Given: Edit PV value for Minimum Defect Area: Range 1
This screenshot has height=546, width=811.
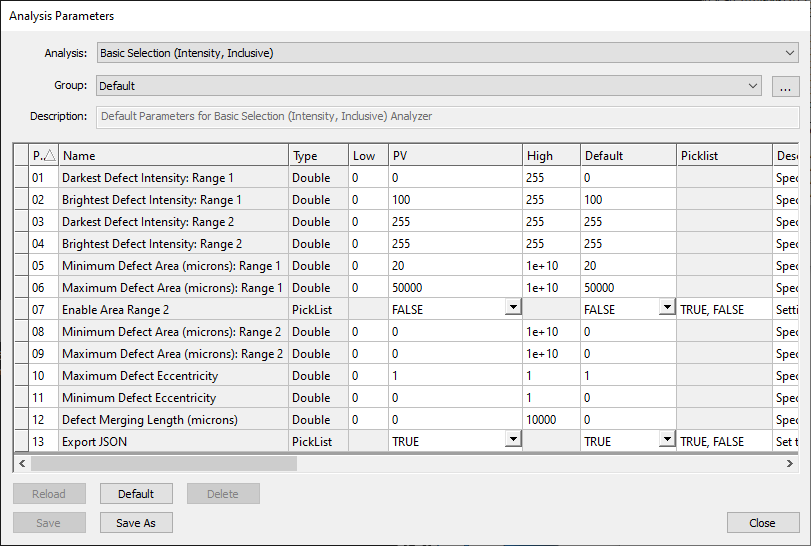Looking at the screenshot, I should [x=455, y=266].
